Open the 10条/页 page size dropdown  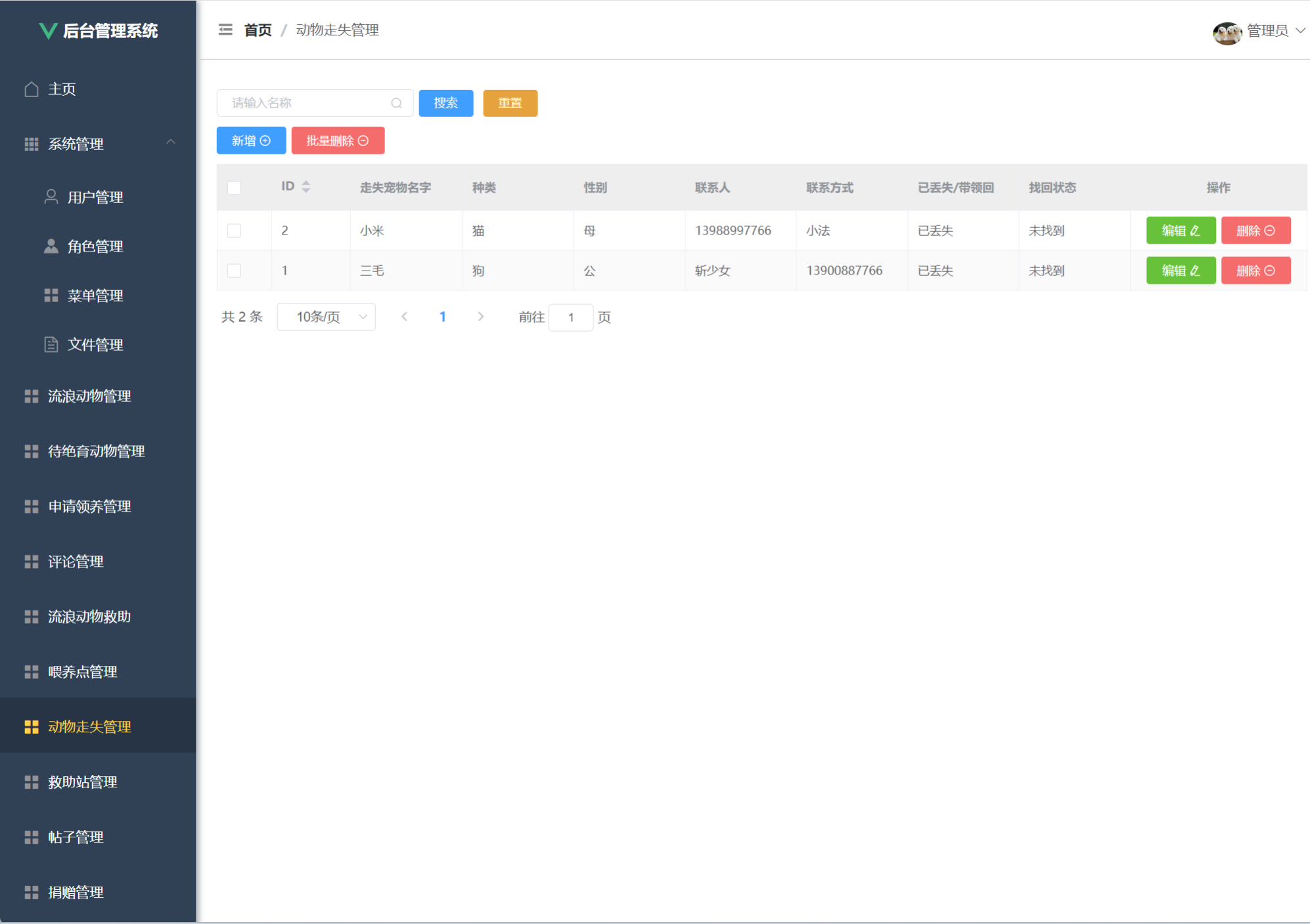327,317
